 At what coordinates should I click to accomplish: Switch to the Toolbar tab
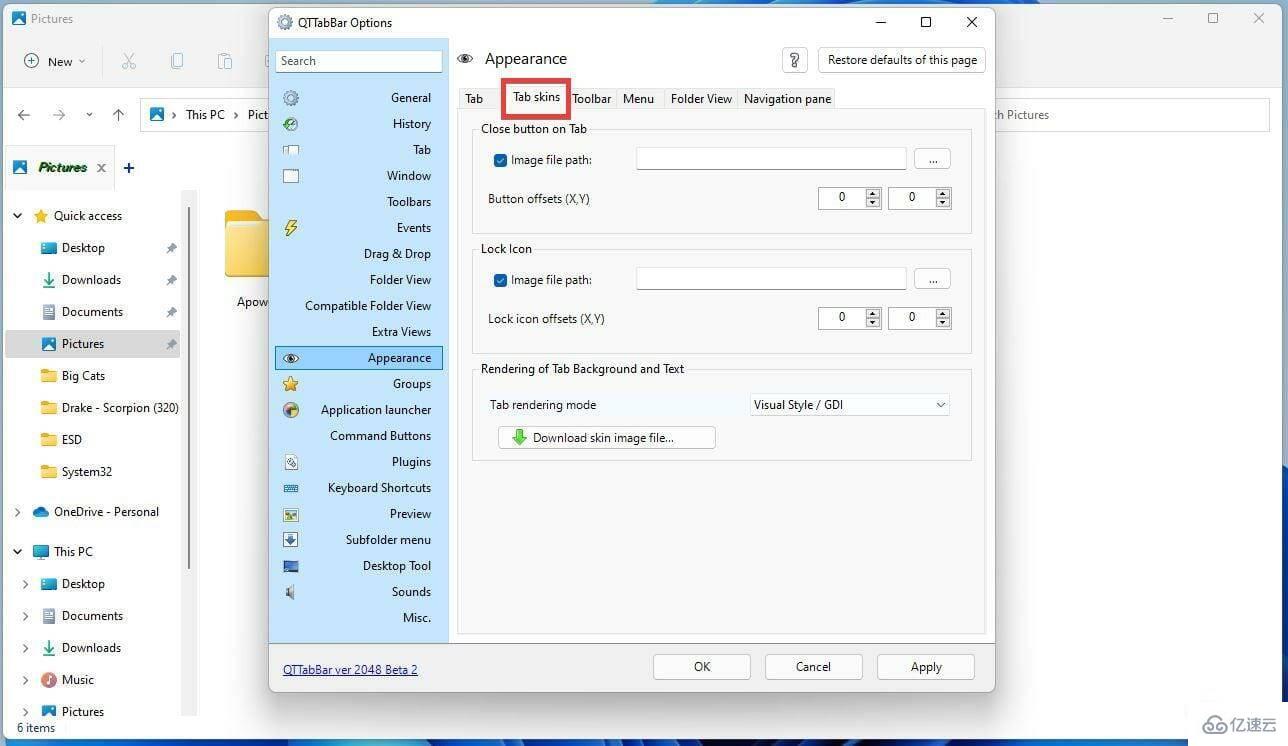tap(592, 98)
